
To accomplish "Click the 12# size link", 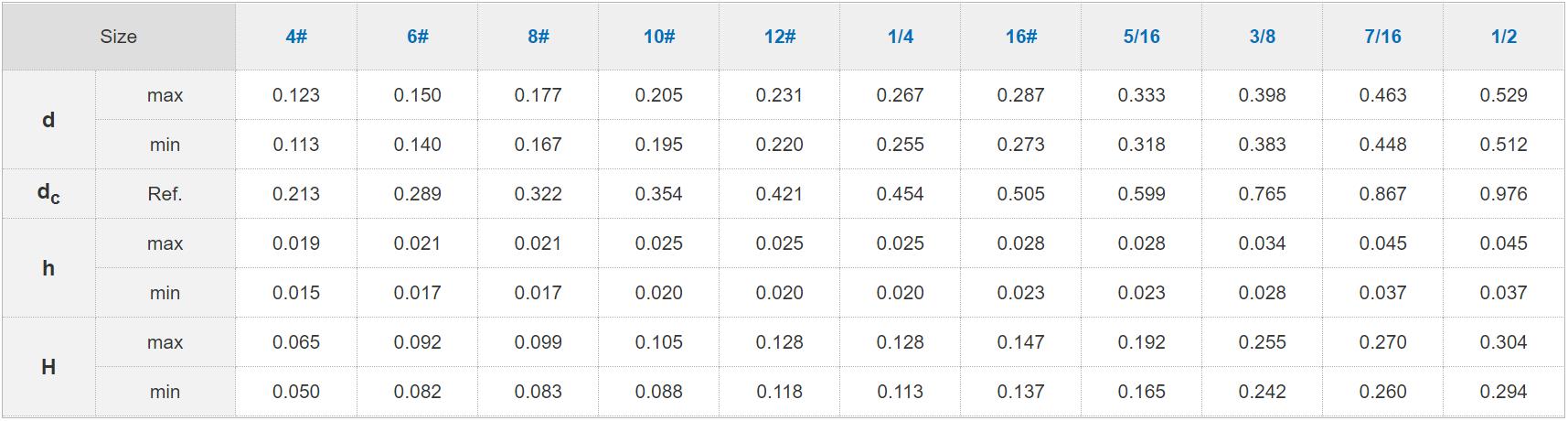I will pos(780,37).
